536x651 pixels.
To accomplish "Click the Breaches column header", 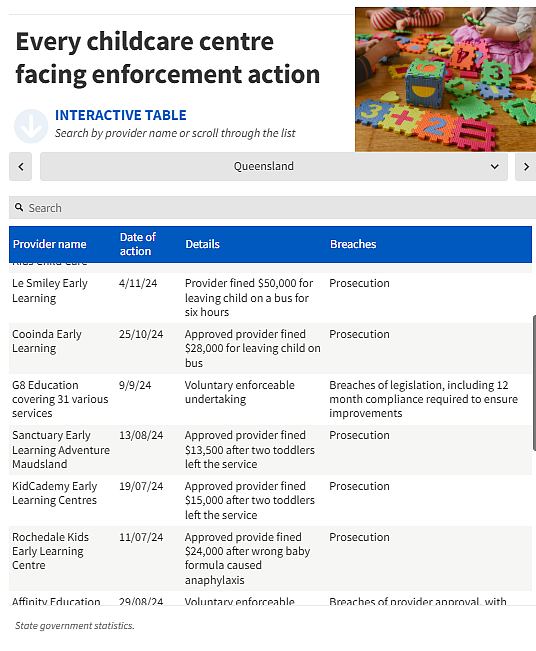I will click(353, 244).
